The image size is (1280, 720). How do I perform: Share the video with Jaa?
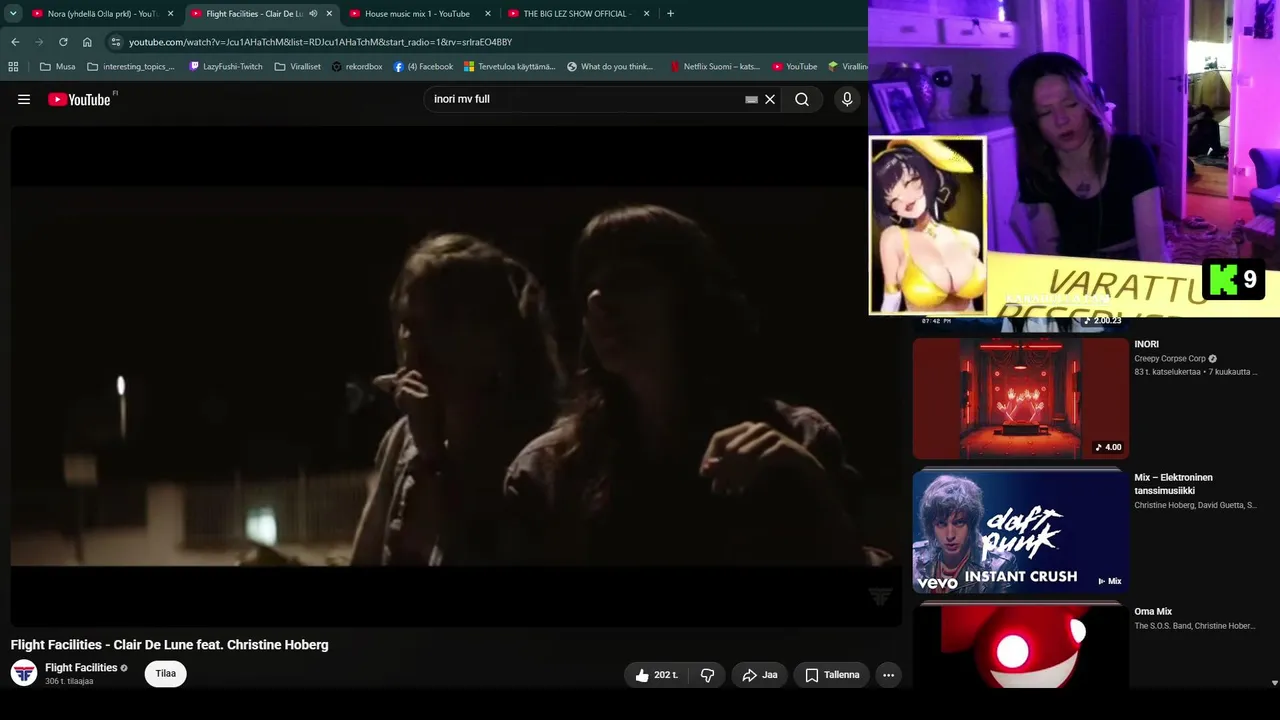(759, 675)
